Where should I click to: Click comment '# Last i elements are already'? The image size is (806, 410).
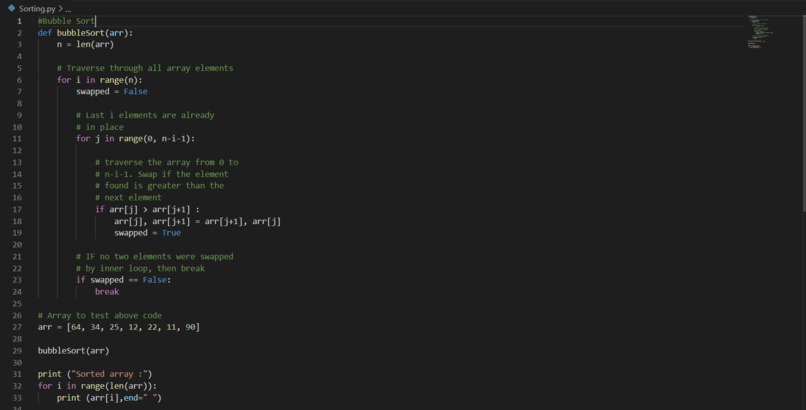145,115
